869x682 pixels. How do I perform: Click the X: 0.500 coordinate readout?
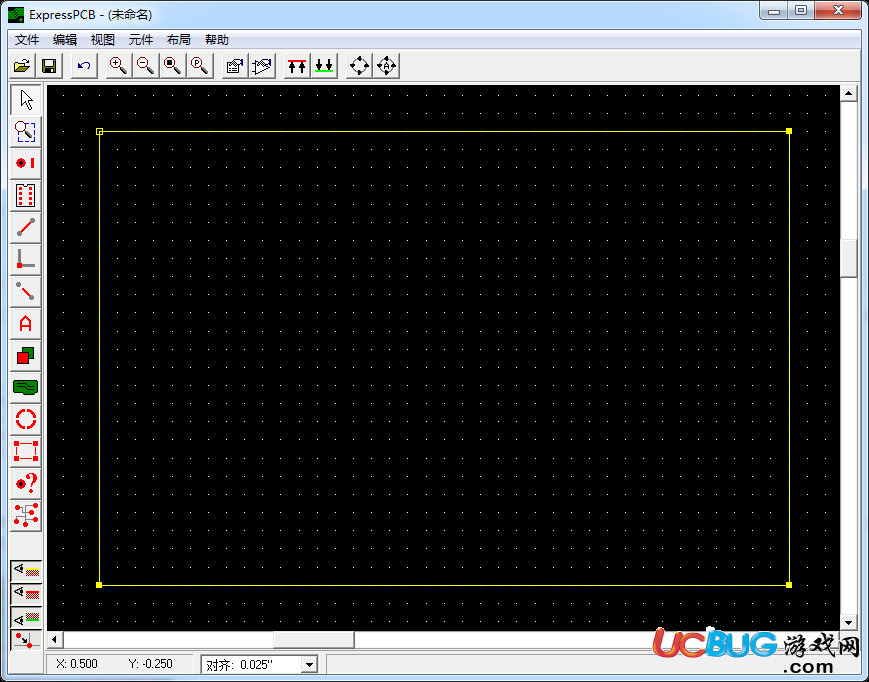tap(77, 664)
